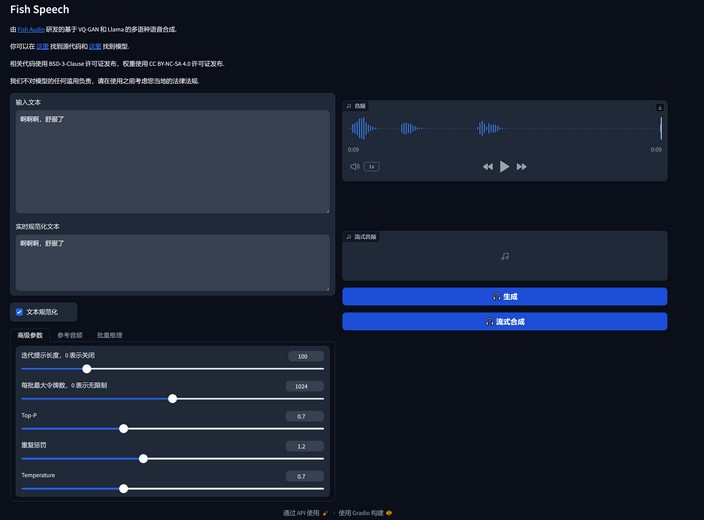The image size is (704, 520).
Task: Click the Fish Speech page title
Action: click(40, 9)
